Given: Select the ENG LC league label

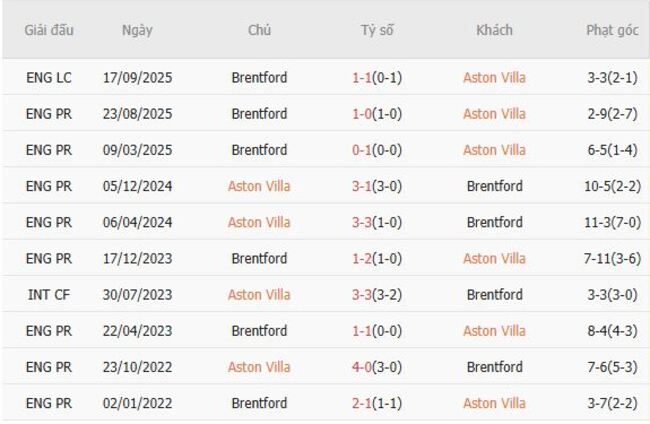Looking at the screenshot, I should 49,78.
